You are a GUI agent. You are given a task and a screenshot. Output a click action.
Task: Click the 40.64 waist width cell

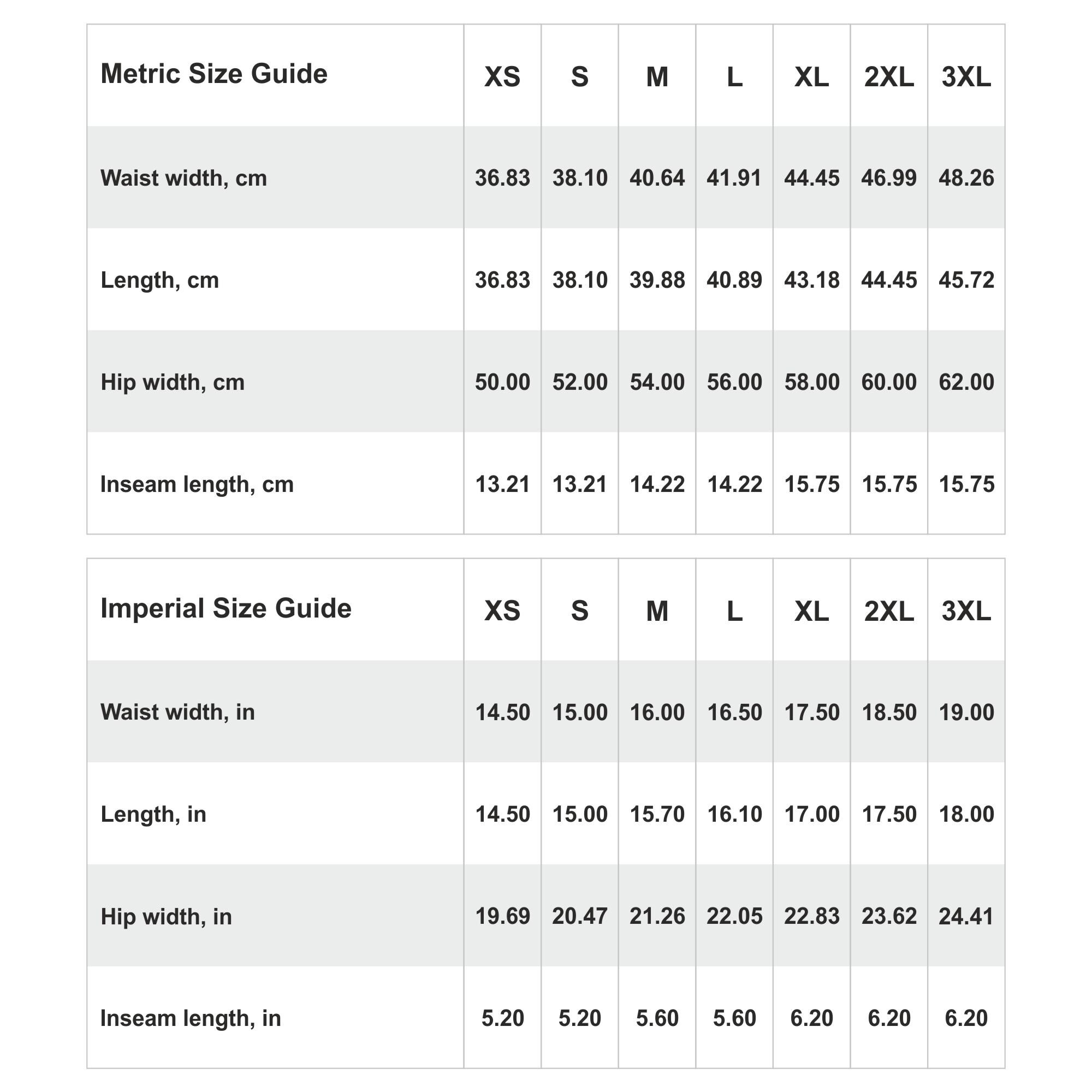pyautogui.click(x=657, y=178)
